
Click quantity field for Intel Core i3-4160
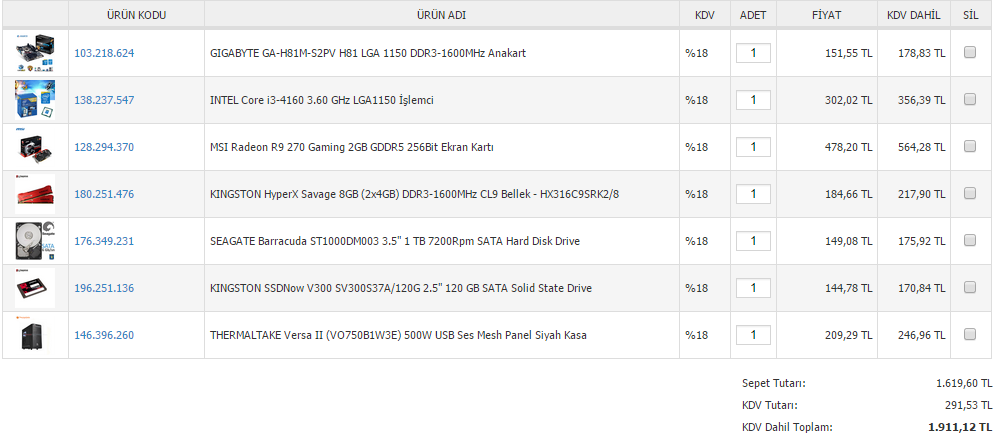point(753,100)
